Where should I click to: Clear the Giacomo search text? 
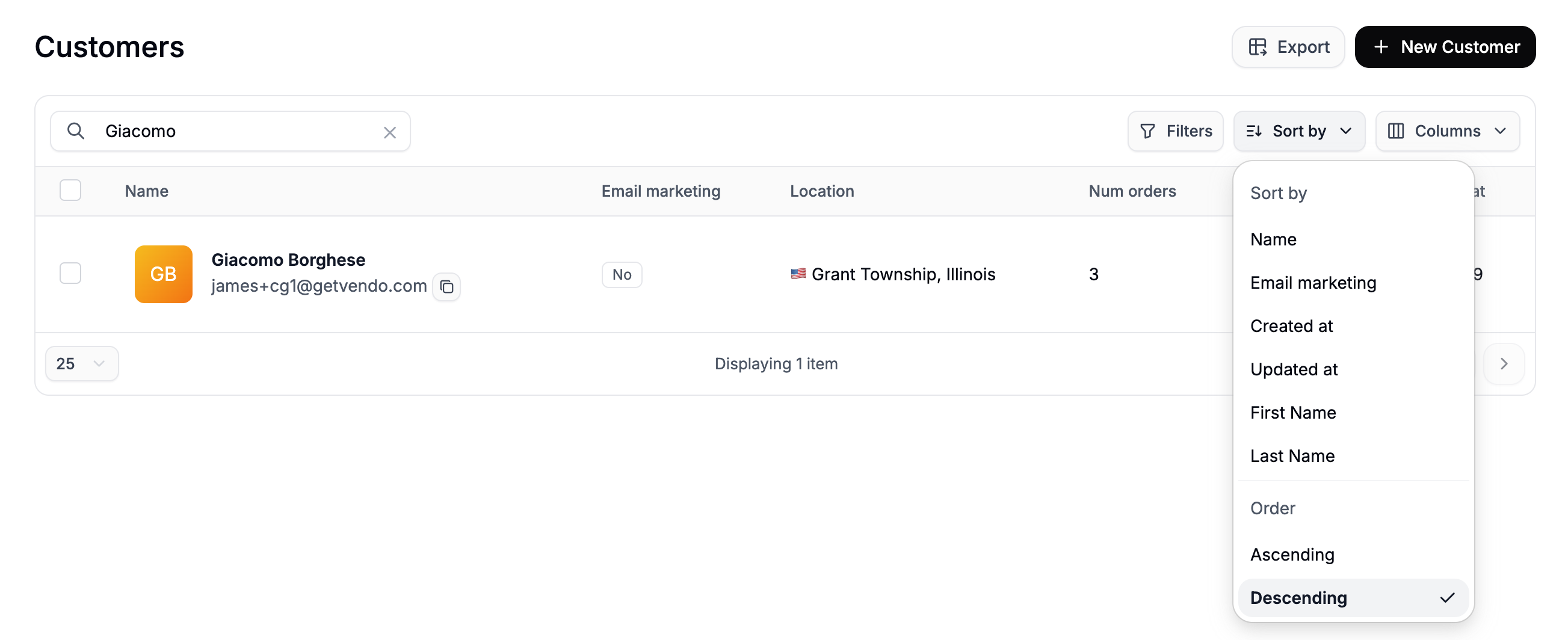click(389, 132)
